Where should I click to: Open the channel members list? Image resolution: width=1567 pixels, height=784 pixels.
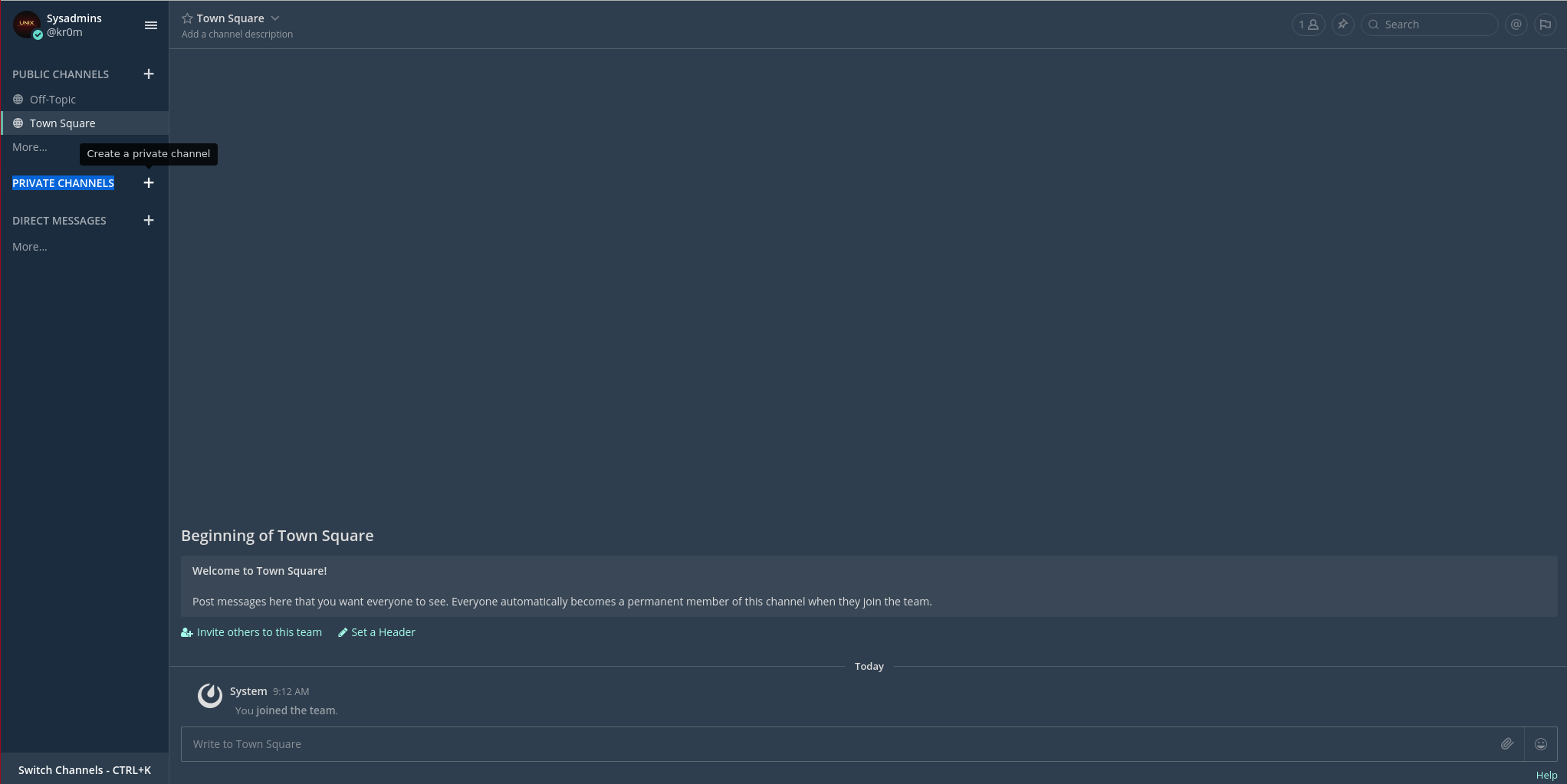(x=1308, y=25)
